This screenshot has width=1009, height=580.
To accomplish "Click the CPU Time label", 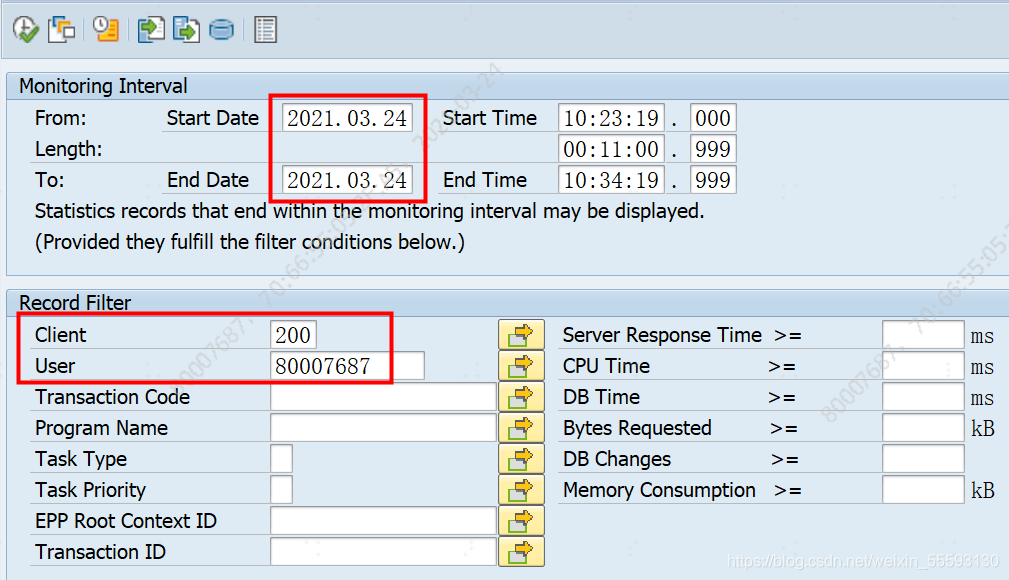I will tap(606, 366).
